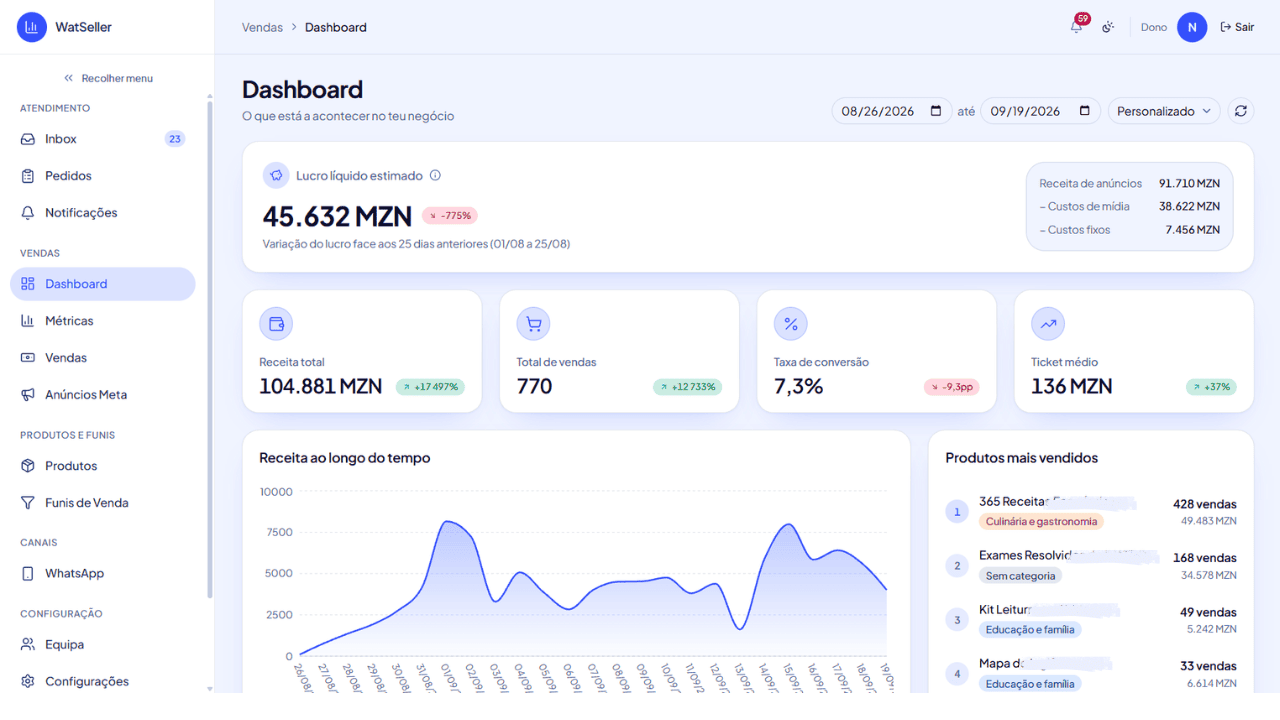Image resolution: width=1280 pixels, height=720 pixels.
Task: Open the sidebar Vendas menu item
Action: (x=102, y=358)
